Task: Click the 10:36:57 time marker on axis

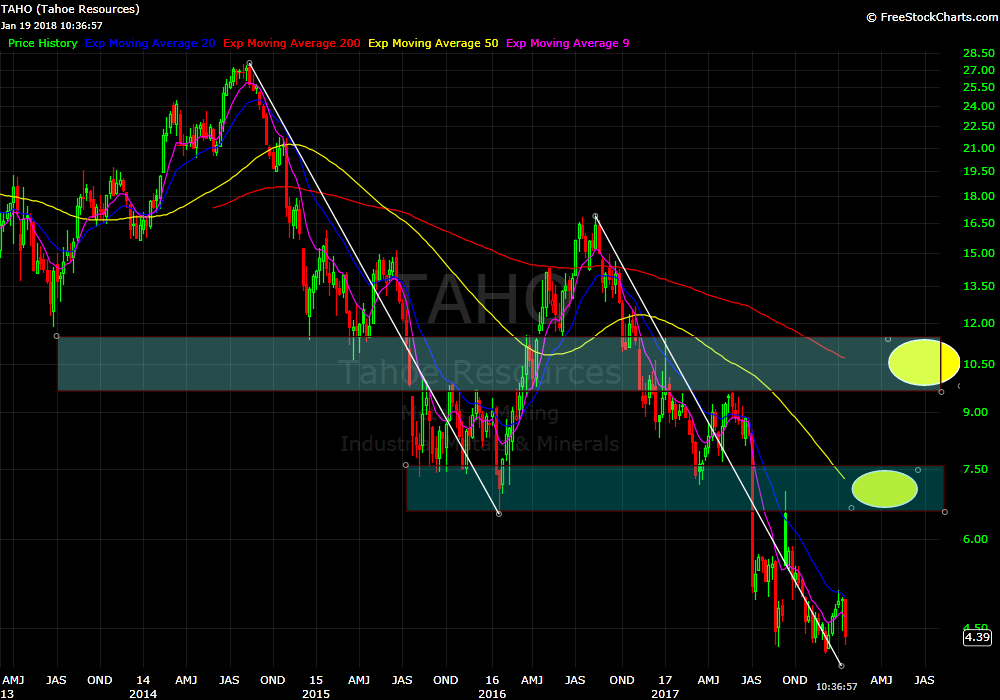Action: [x=837, y=687]
